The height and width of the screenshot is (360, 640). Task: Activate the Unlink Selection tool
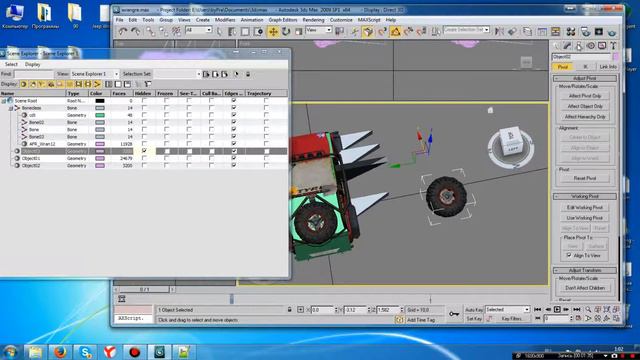click(x=163, y=31)
